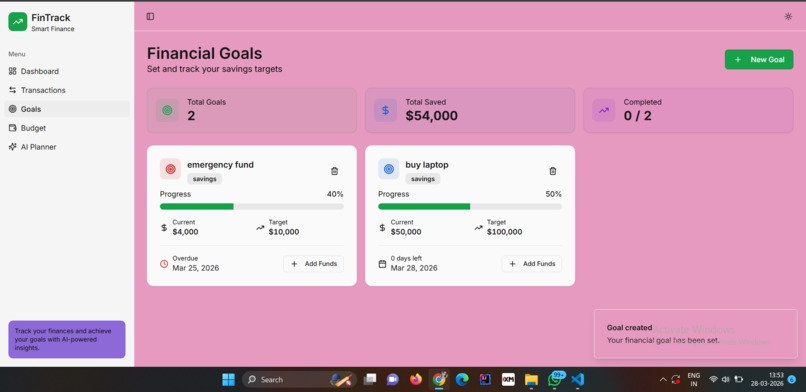
Task: Toggle the sidebar collapse icon
Action: pos(150,16)
